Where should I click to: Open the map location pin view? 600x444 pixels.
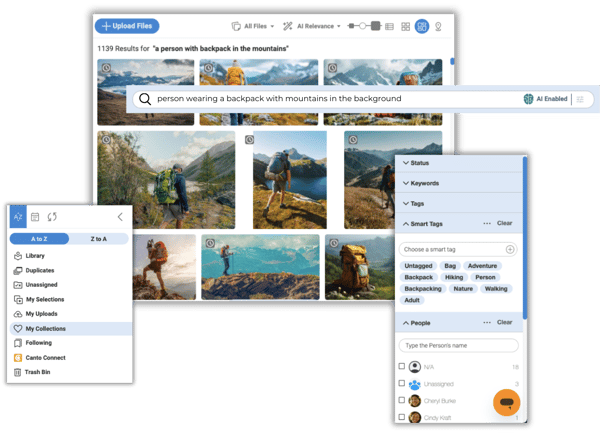pos(437,26)
